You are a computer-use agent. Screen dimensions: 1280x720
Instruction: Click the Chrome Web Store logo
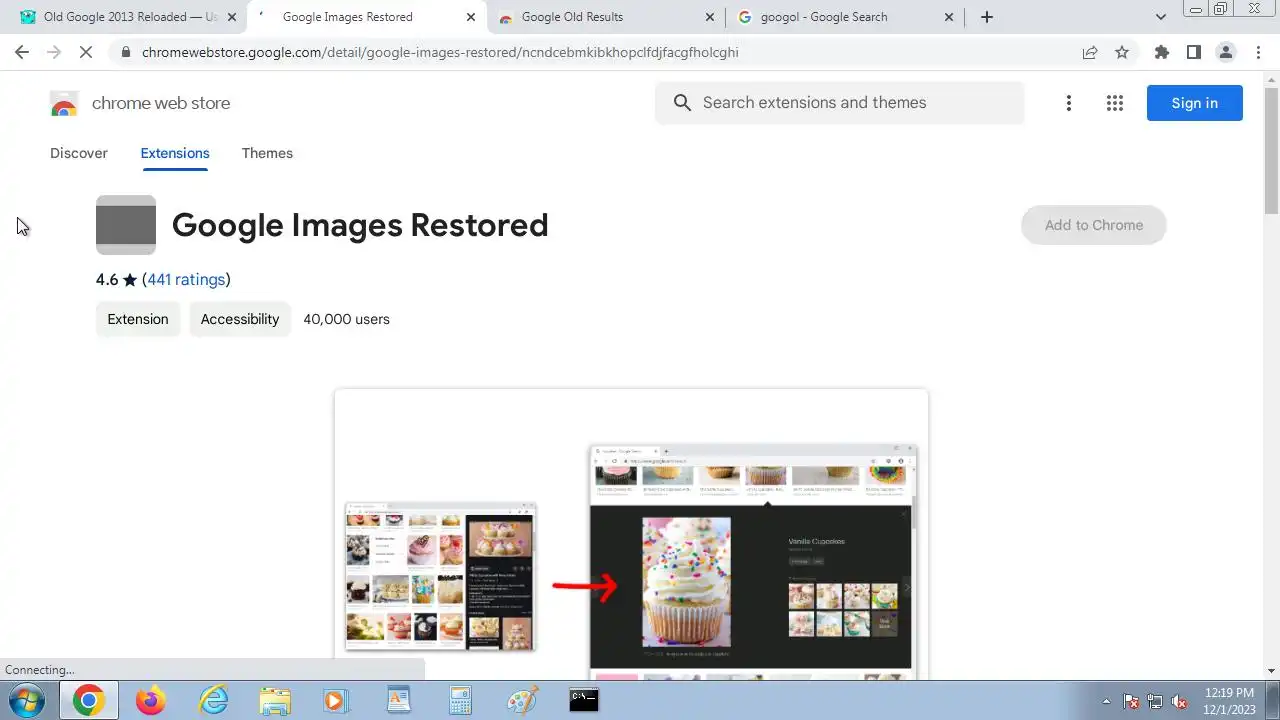click(64, 103)
